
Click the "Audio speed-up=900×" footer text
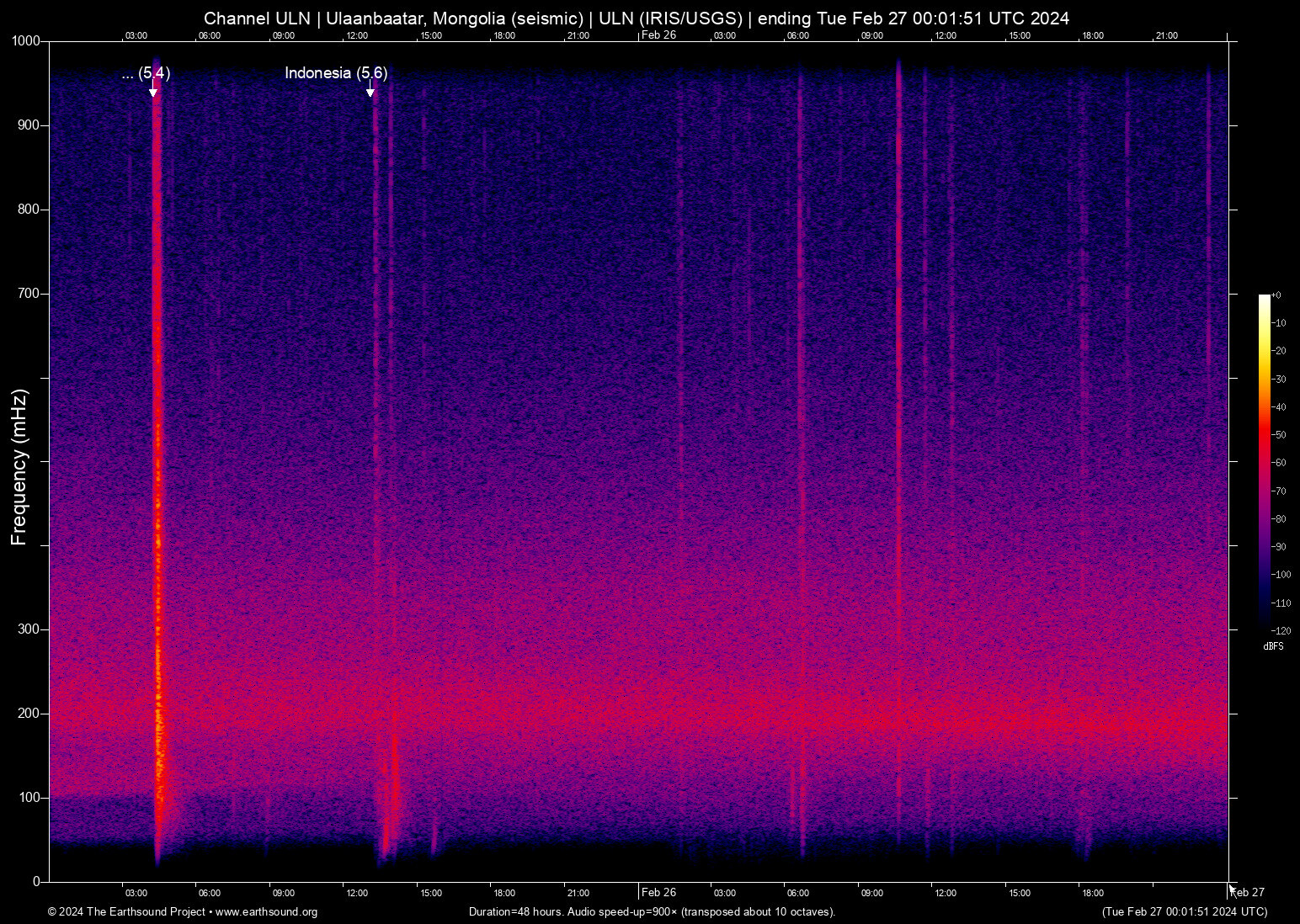[623, 912]
